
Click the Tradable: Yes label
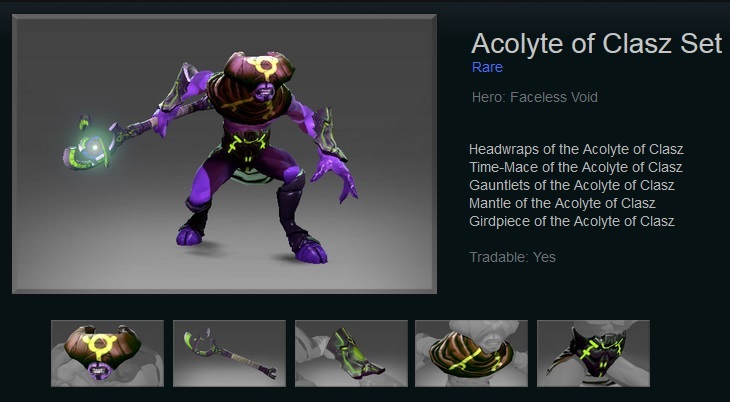[x=513, y=257]
